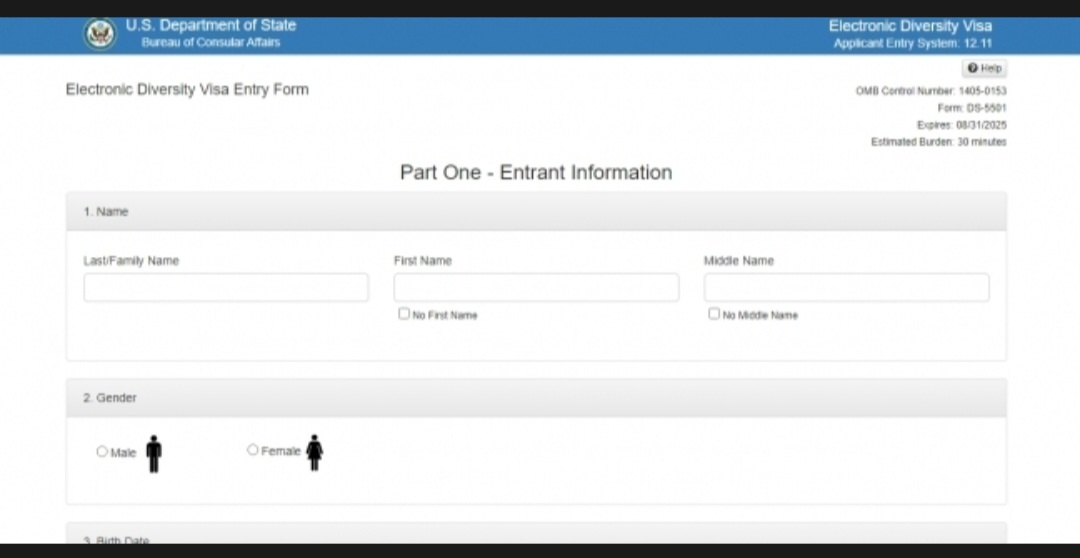Click the female figure icon
The width and height of the screenshot is (1080, 558).
315,453
